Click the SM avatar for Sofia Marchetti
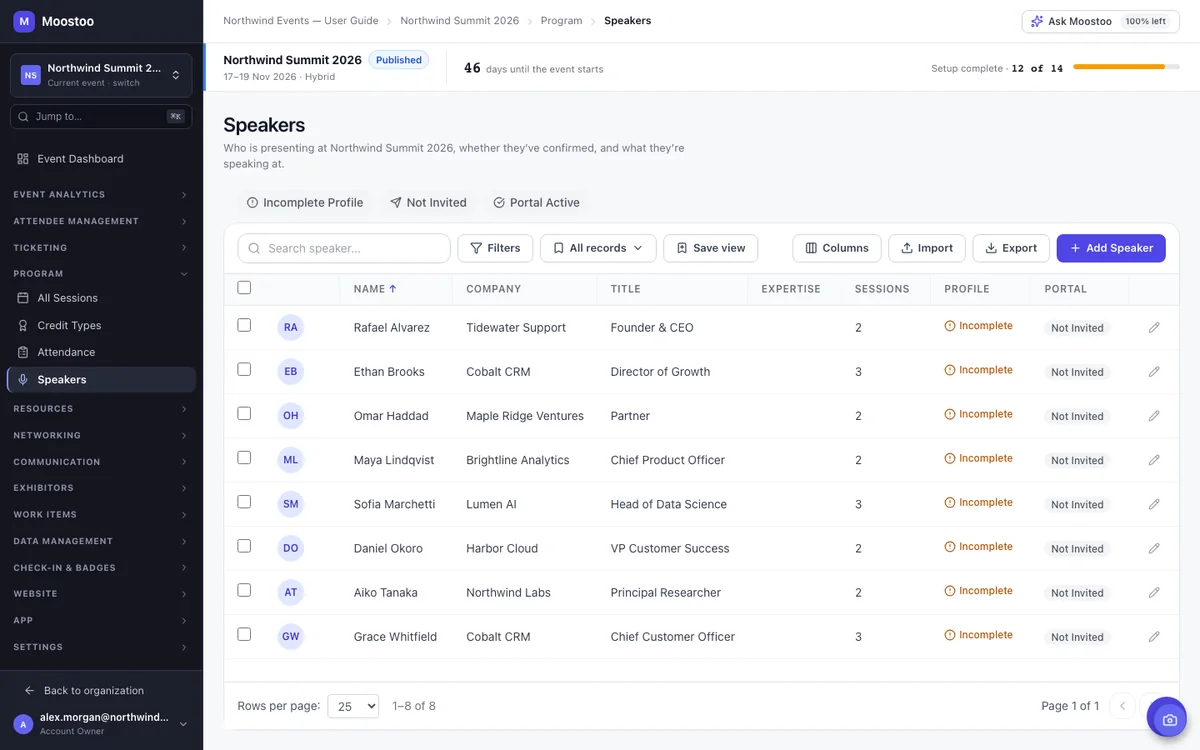Image resolution: width=1200 pixels, height=750 pixels. (291, 504)
